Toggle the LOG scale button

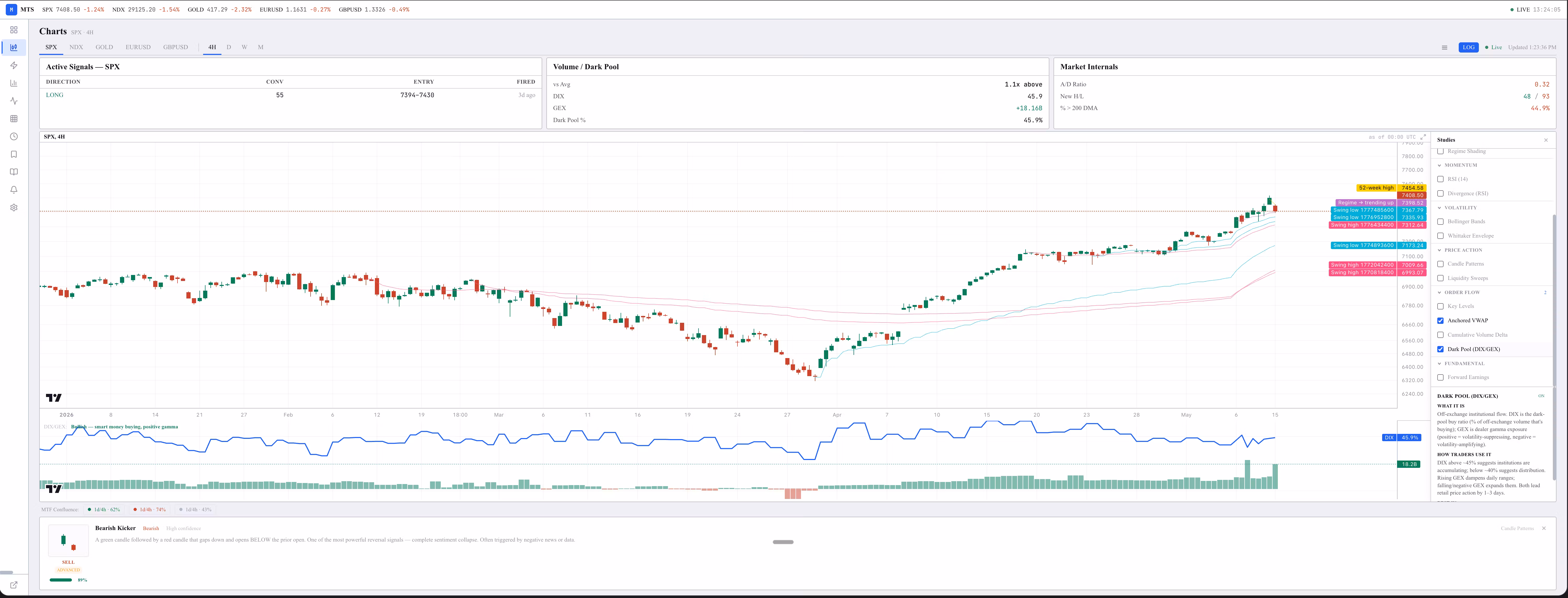1469,48
